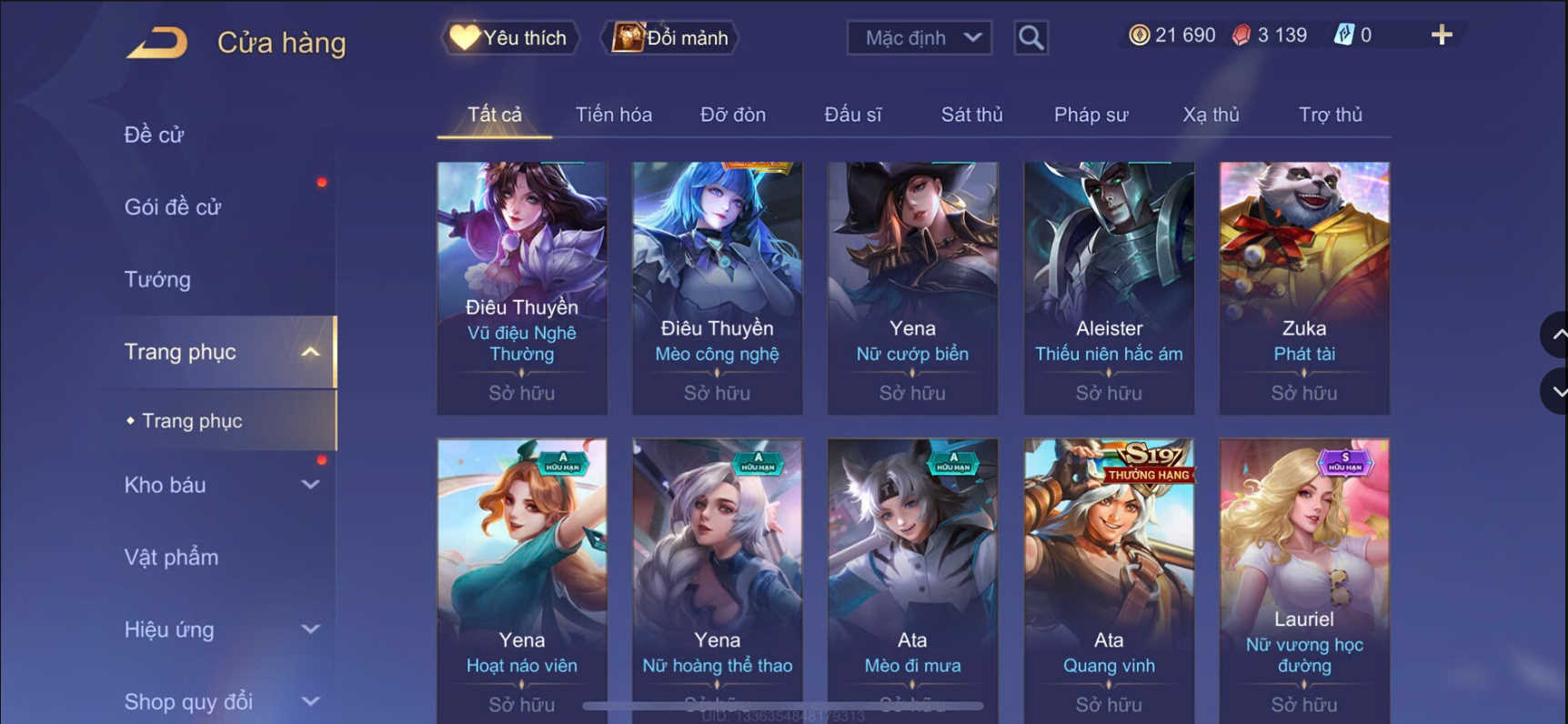Image resolution: width=1568 pixels, height=724 pixels.
Task: Open Tướng in the sidebar
Action: 157,279
